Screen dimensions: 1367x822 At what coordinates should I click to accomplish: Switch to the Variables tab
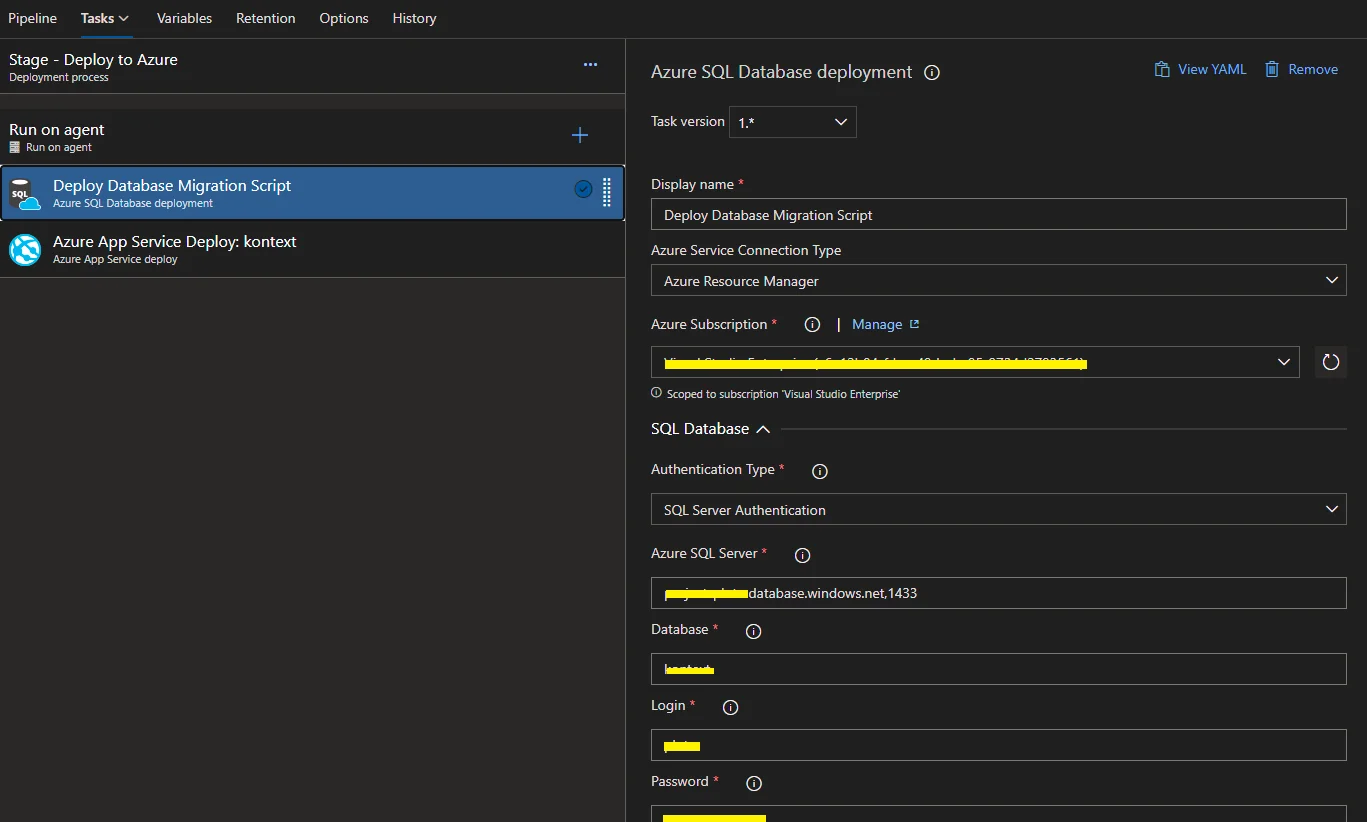pyautogui.click(x=184, y=18)
